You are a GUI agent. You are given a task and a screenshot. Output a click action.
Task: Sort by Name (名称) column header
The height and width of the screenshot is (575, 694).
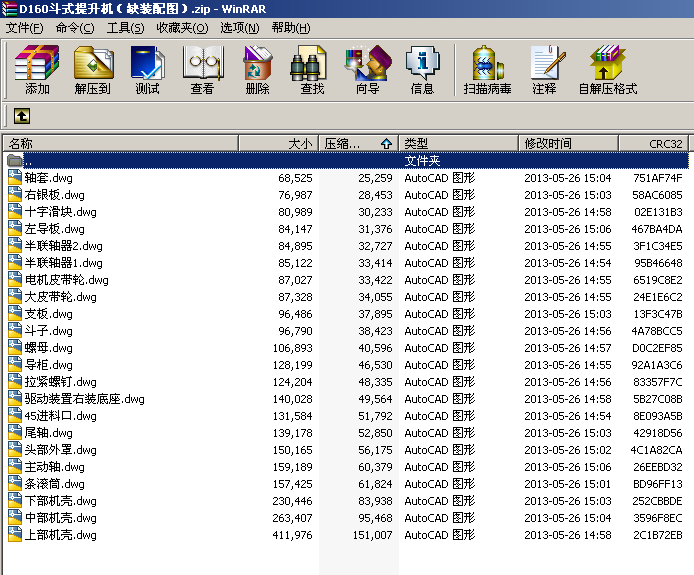coord(121,143)
